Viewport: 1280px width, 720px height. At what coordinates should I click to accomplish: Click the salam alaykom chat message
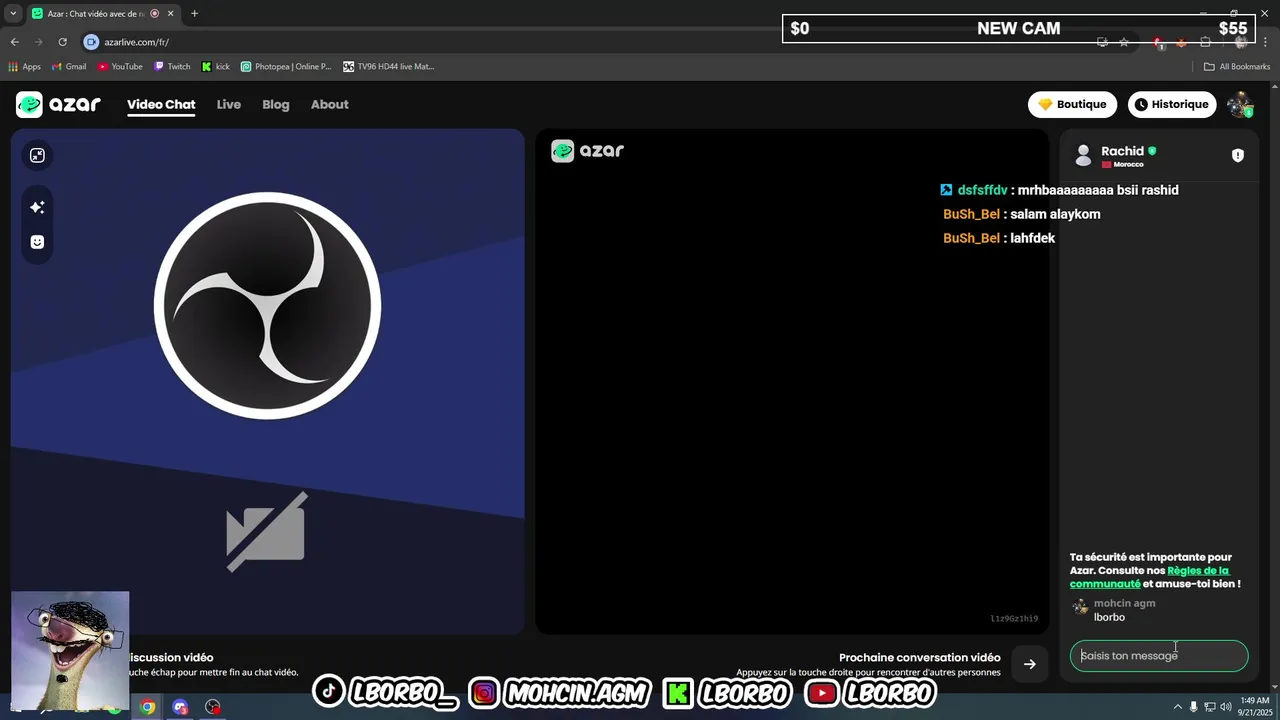(x=1055, y=214)
